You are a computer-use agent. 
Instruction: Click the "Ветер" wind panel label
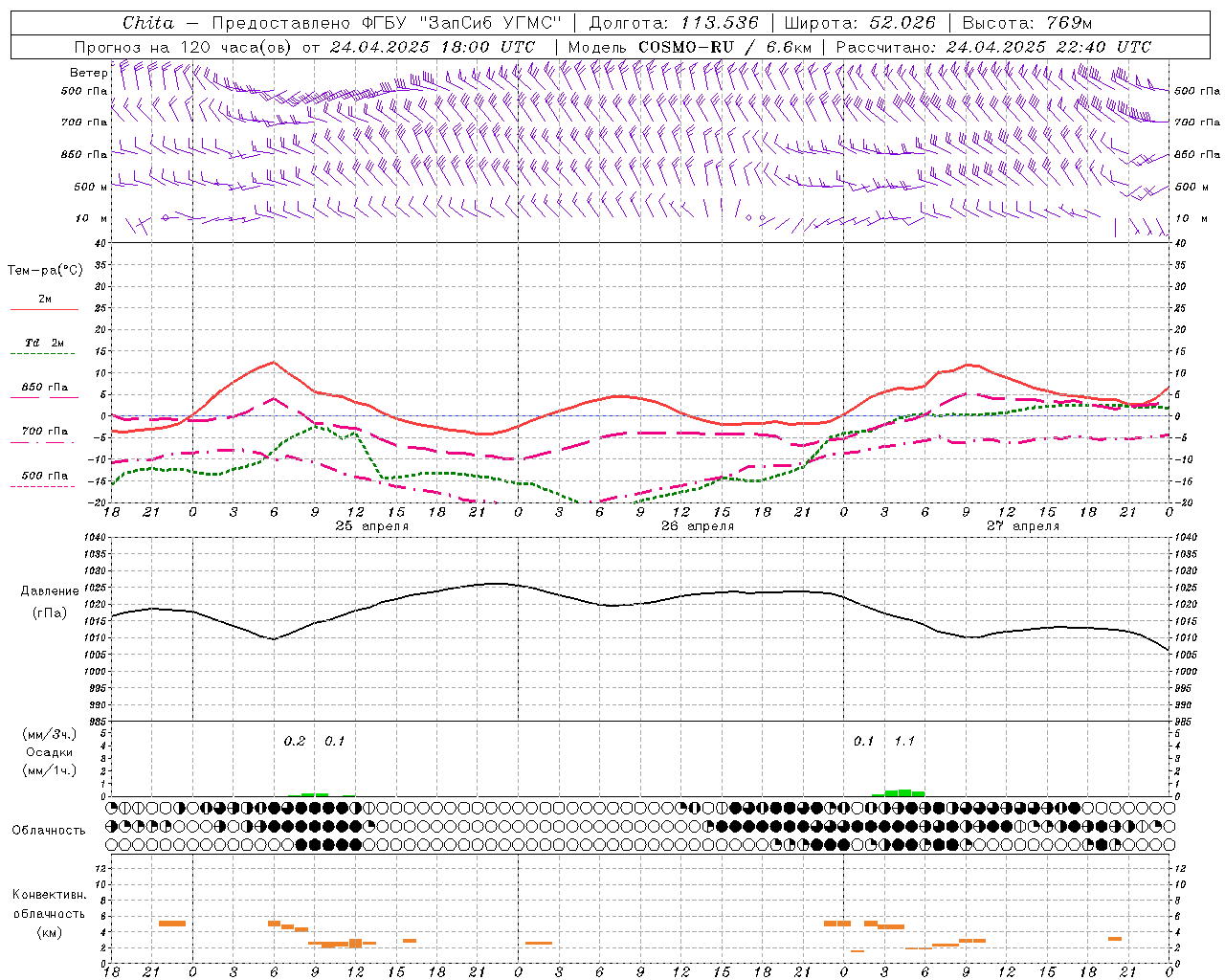tap(88, 73)
